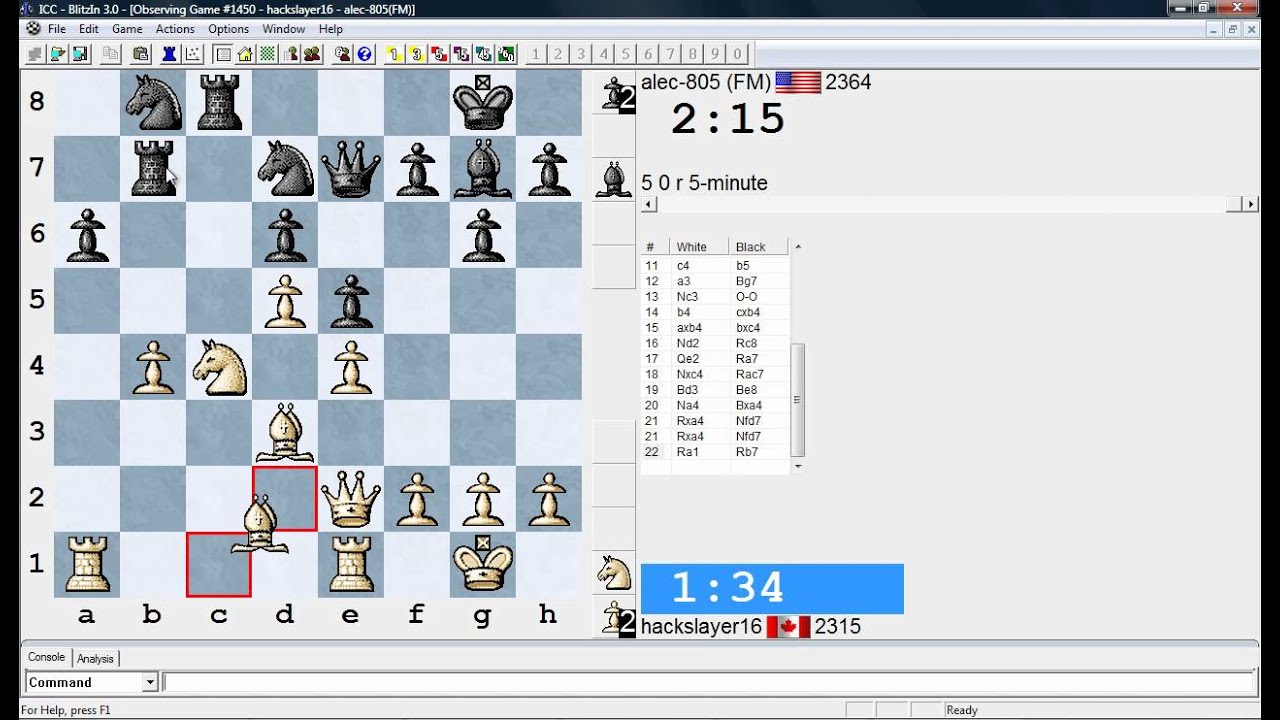The width and height of the screenshot is (1280, 720).
Task: Click the dotted graph toolbar icon
Action: [192, 54]
